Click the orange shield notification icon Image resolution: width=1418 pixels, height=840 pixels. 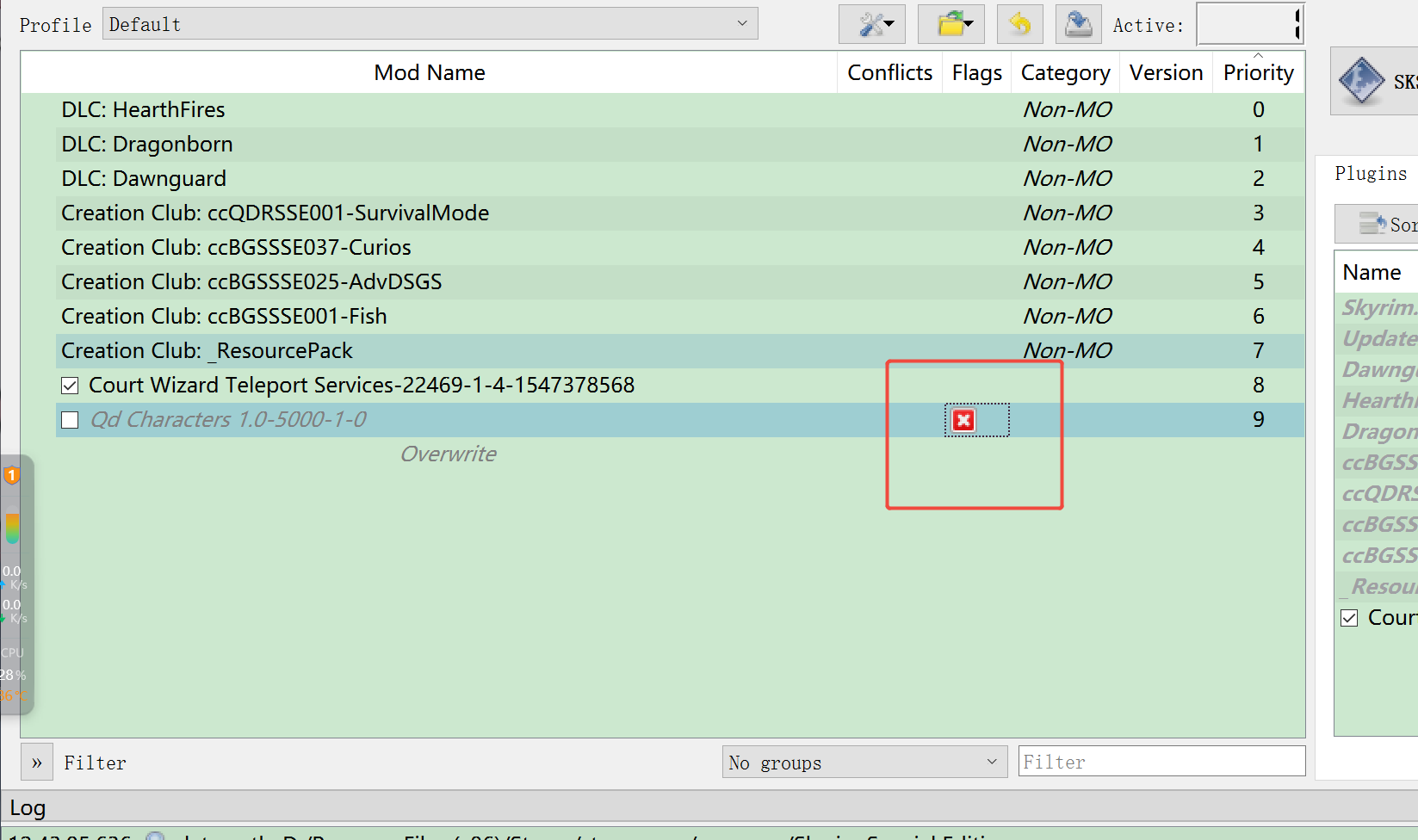(12, 475)
